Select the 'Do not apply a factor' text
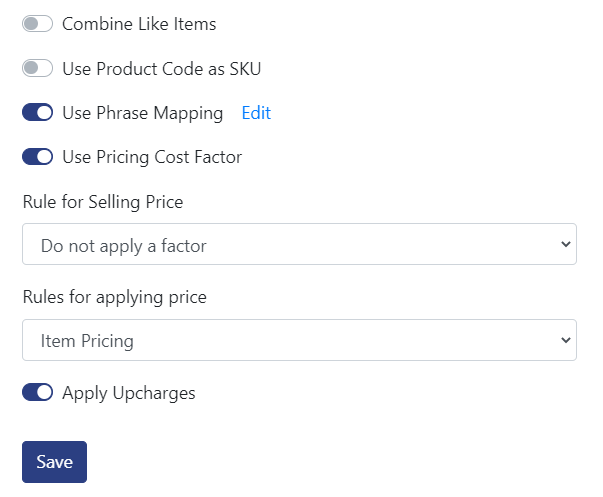603x497 pixels. coord(123,246)
